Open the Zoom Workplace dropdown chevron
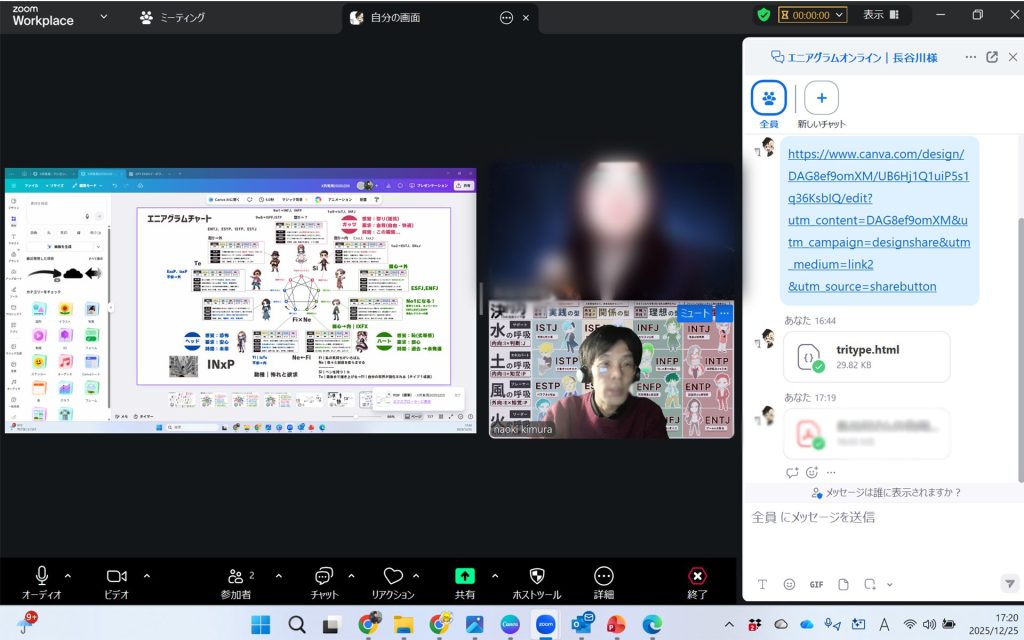 tap(103, 17)
